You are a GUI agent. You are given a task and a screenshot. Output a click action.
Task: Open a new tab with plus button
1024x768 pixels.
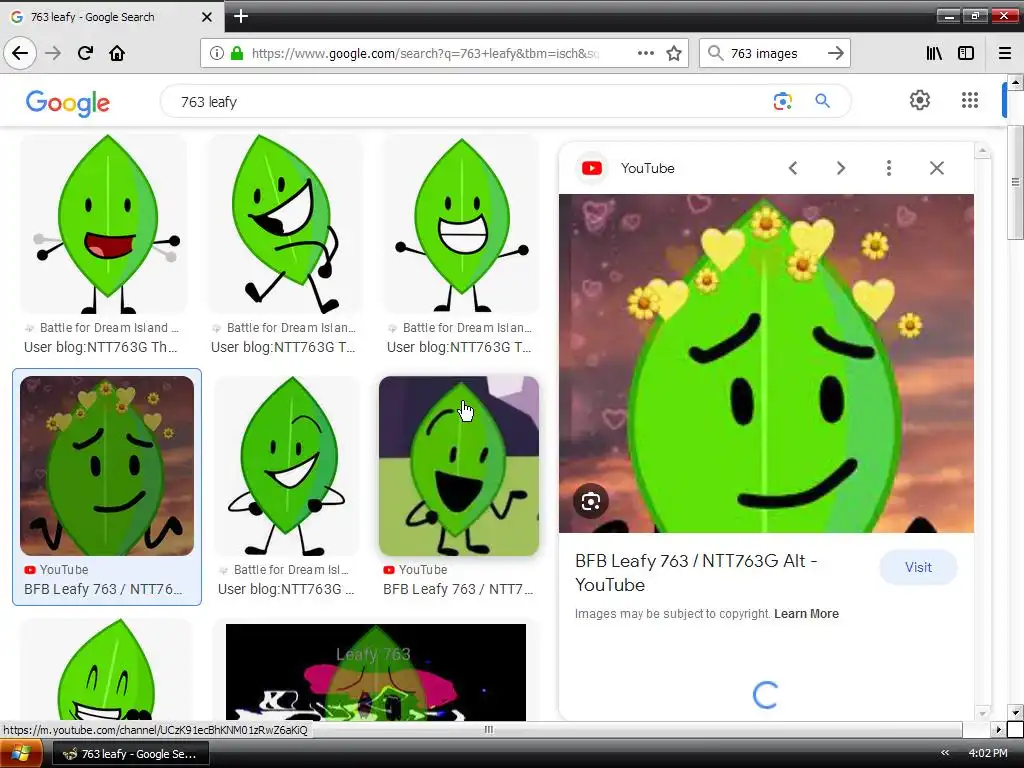[240, 16]
